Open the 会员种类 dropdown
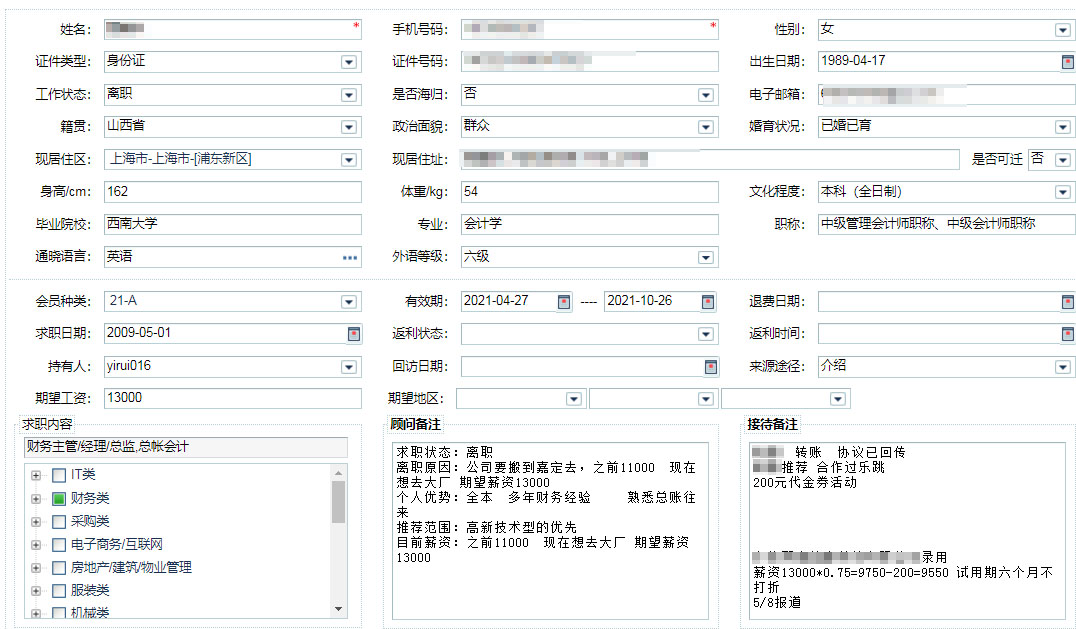1076x629 pixels. [349, 302]
